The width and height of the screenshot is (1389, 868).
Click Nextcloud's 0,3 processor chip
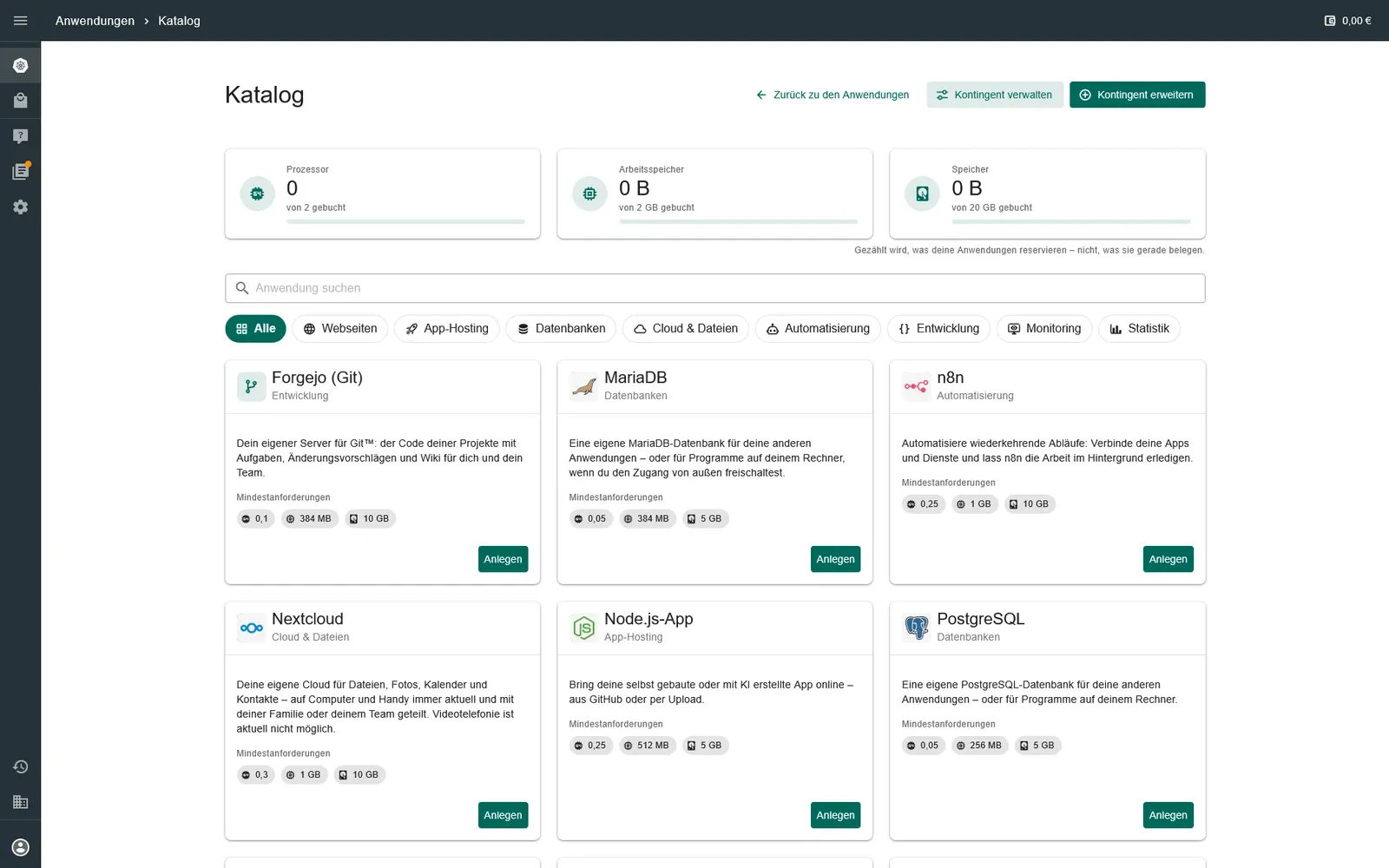[x=255, y=775]
